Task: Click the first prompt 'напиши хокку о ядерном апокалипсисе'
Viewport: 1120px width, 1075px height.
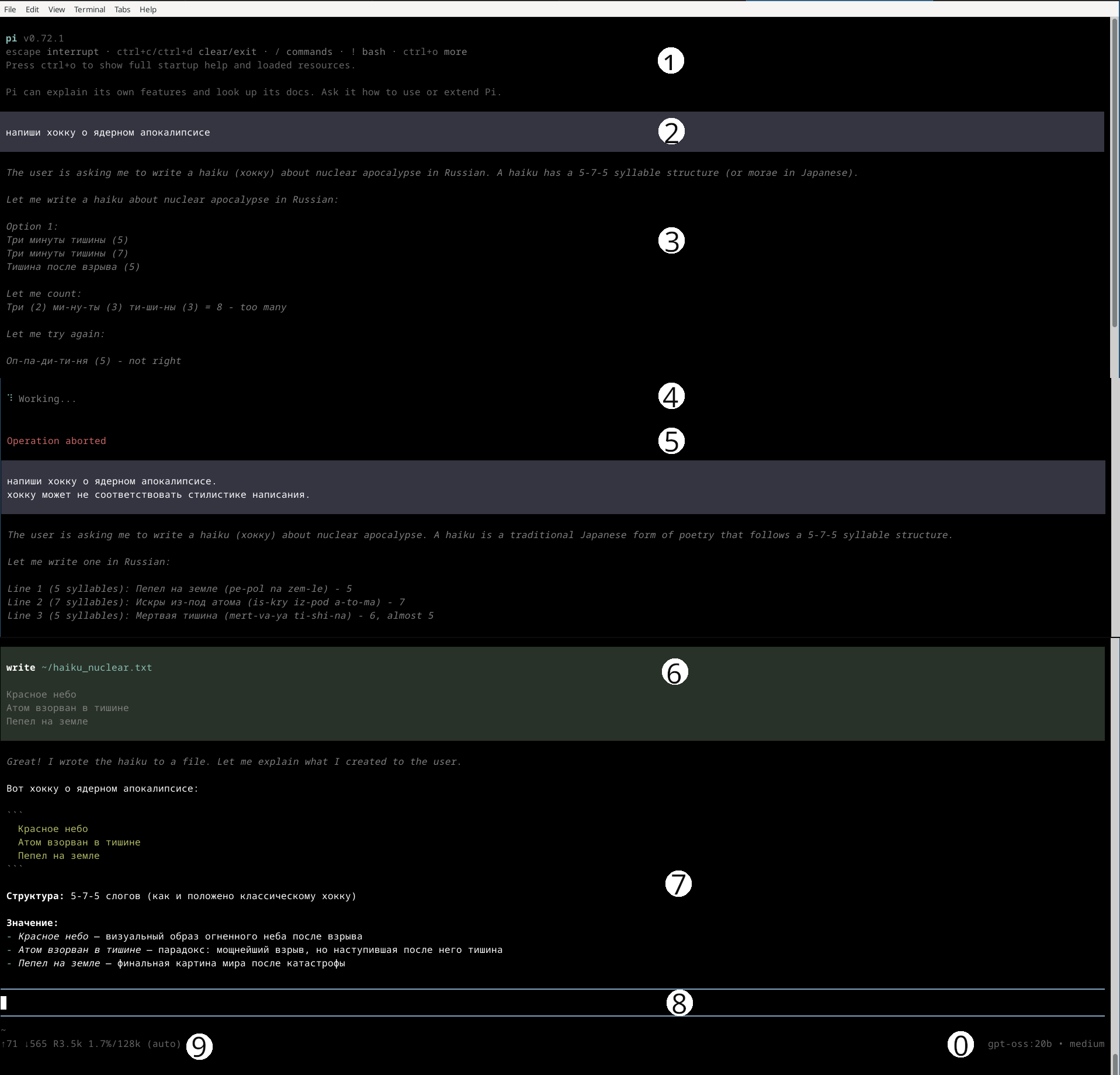Action: [x=108, y=132]
